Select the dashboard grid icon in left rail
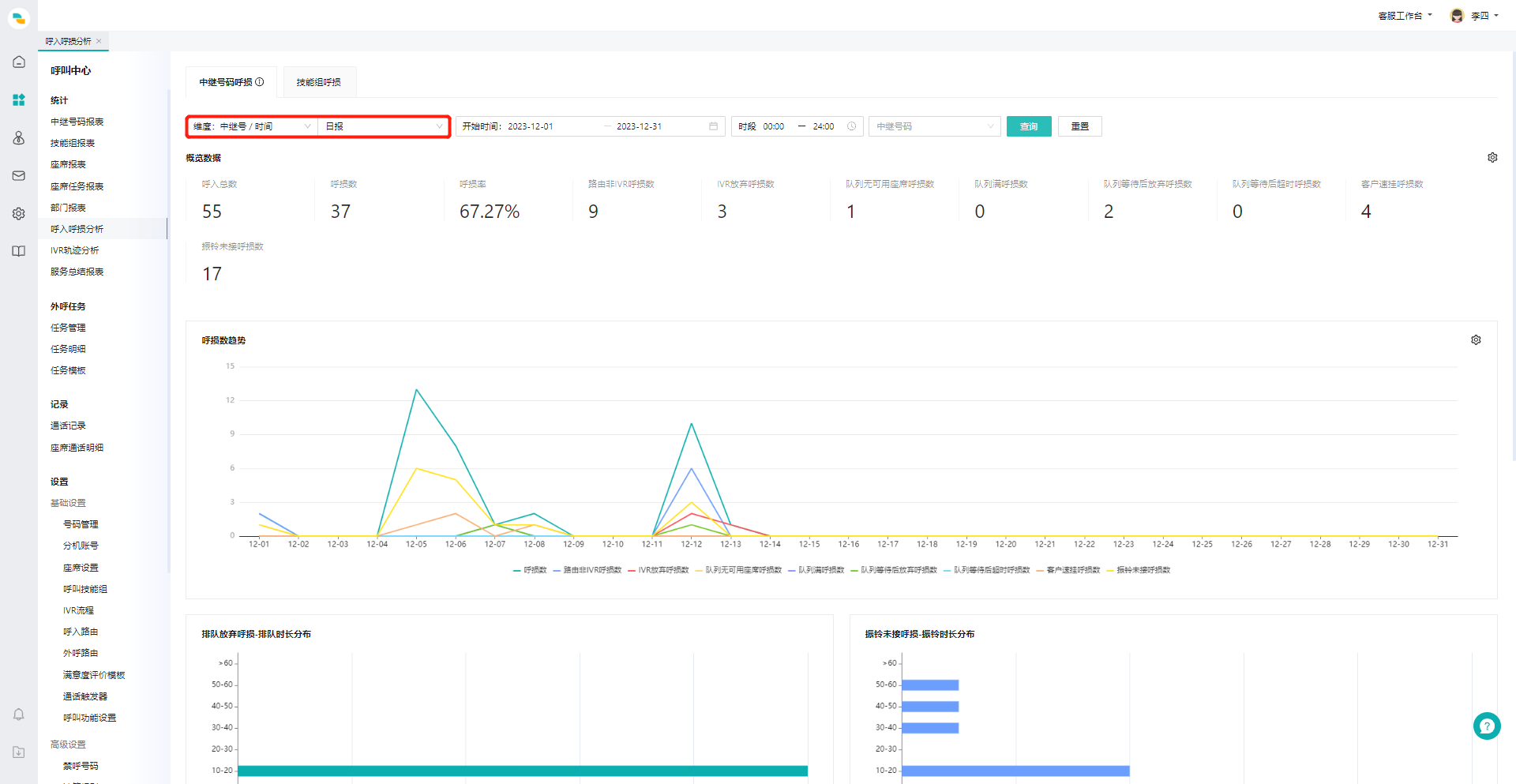 19,99
